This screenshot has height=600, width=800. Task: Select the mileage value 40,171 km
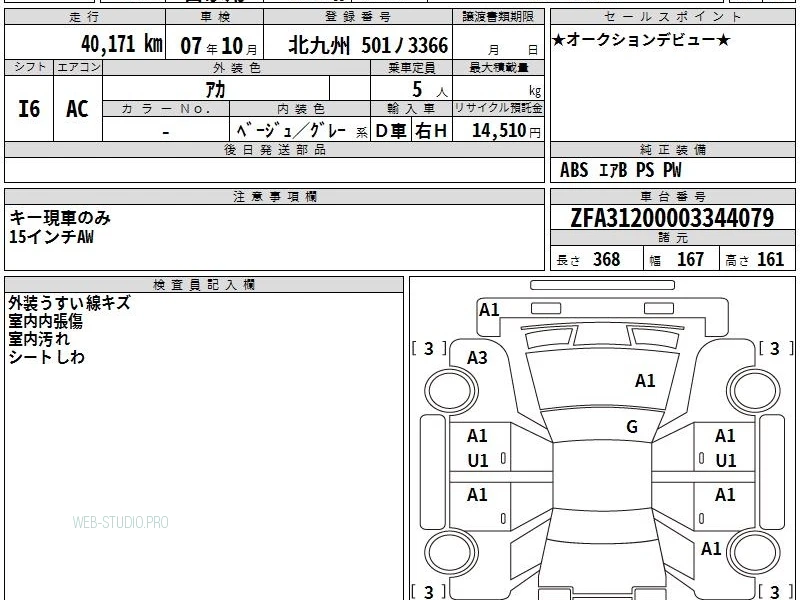coord(121,44)
